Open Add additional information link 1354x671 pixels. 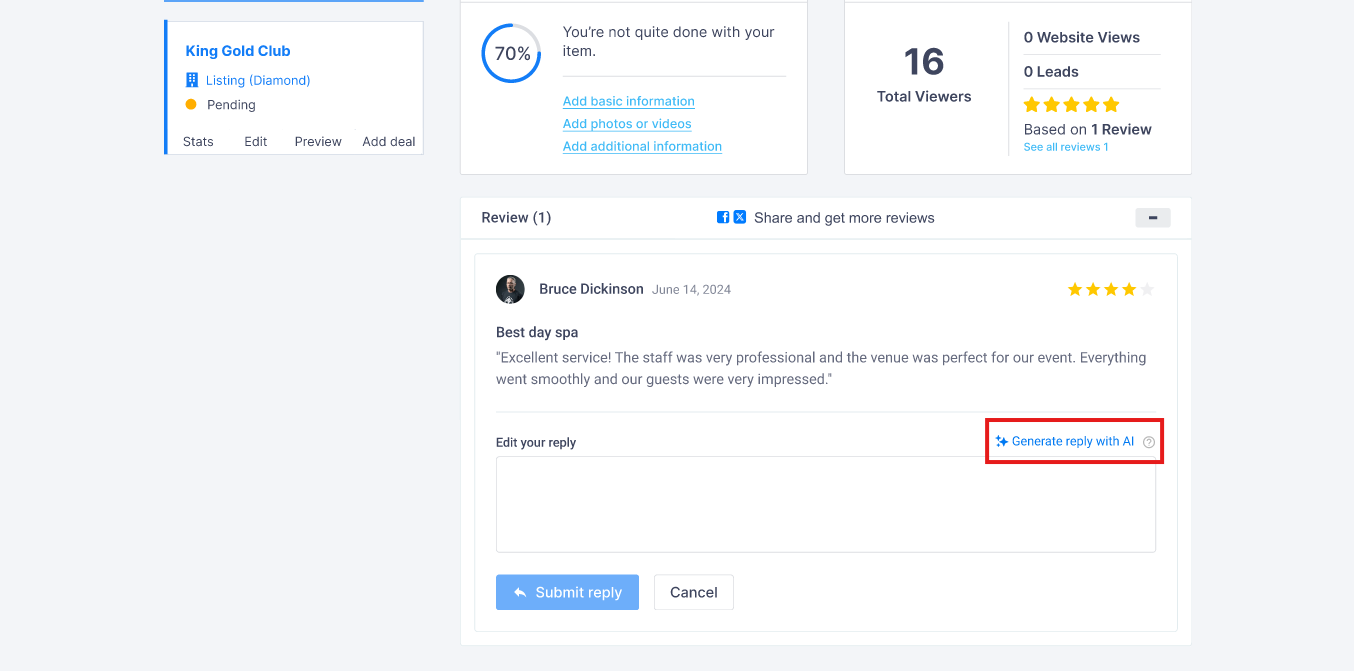(642, 146)
